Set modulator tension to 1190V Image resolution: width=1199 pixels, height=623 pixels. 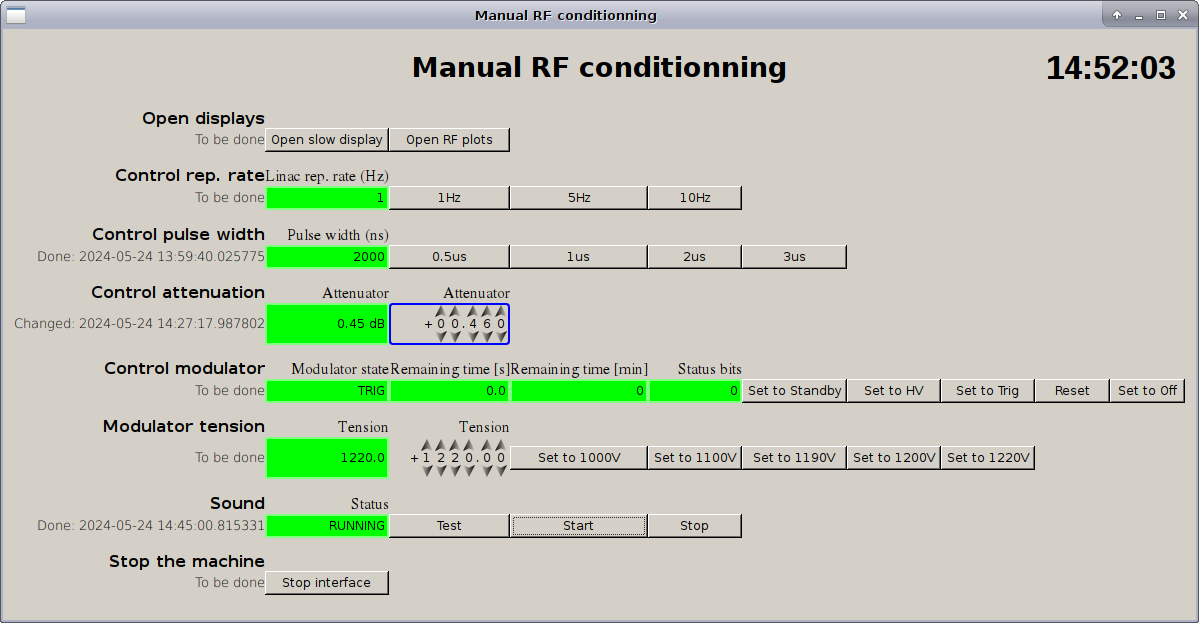tap(794, 458)
